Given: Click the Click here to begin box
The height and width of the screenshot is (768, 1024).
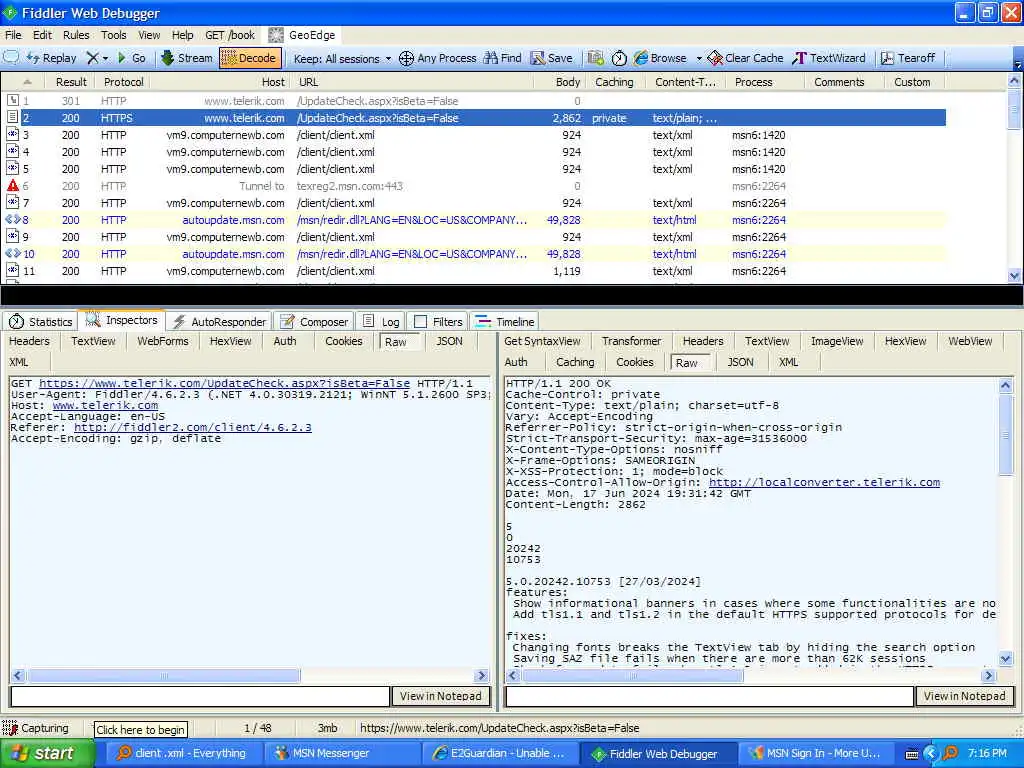Looking at the screenshot, I should (x=140, y=729).
